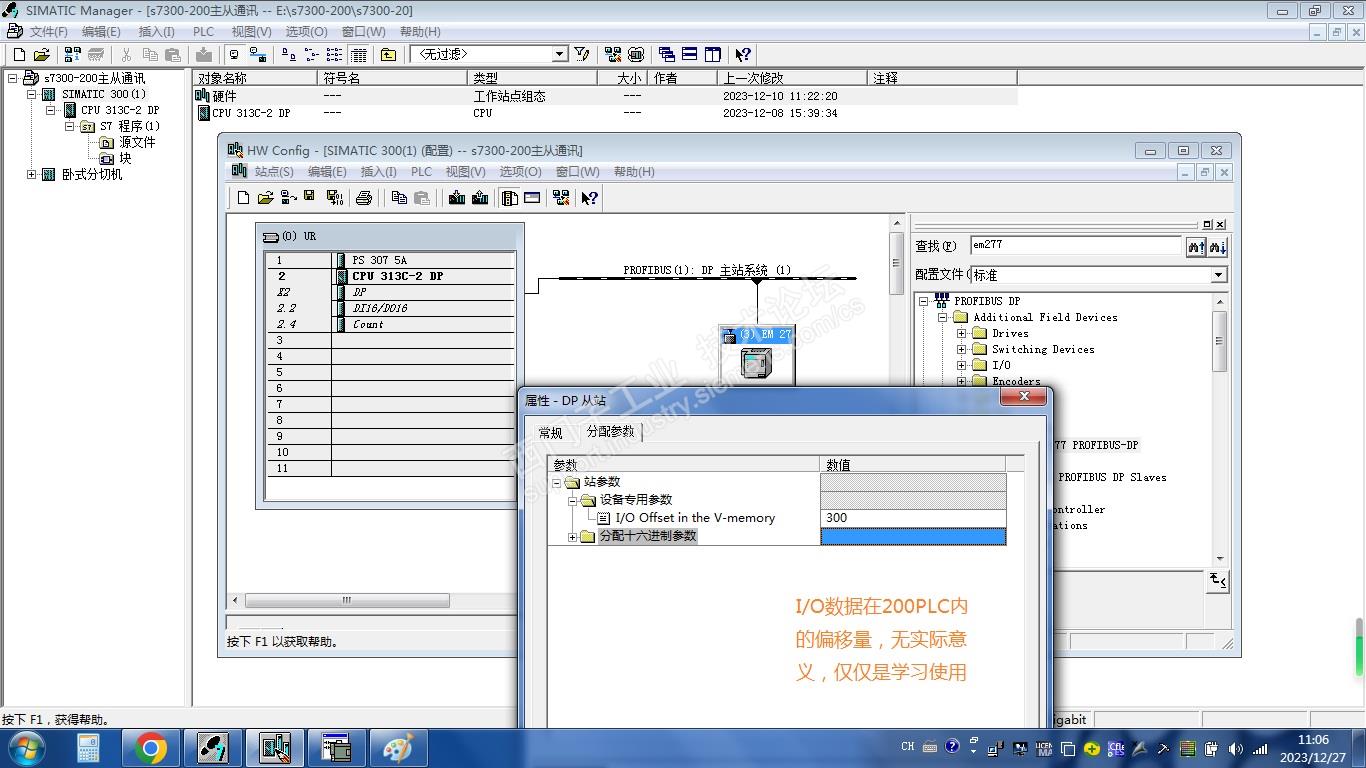This screenshot has height=768, width=1366.
Task: Collapse 站参数 node in properties dialog
Action: 557,483
